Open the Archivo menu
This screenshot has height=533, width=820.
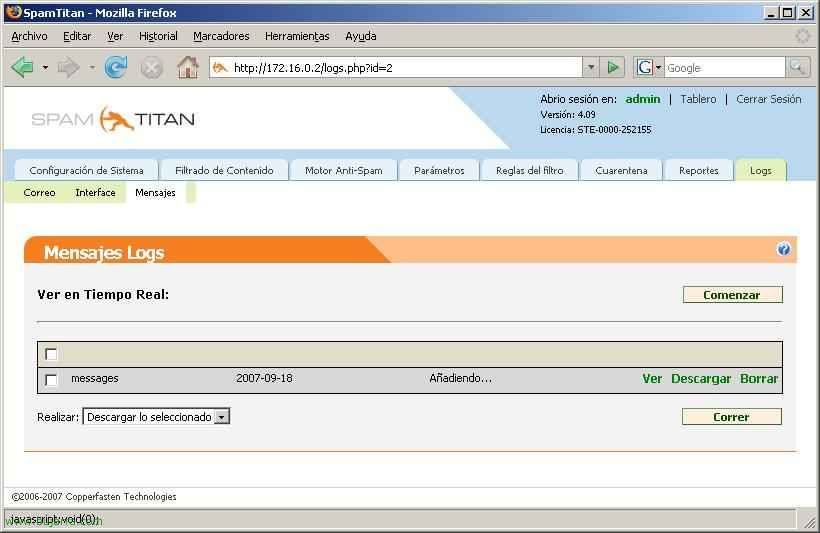tap(29, 36)
